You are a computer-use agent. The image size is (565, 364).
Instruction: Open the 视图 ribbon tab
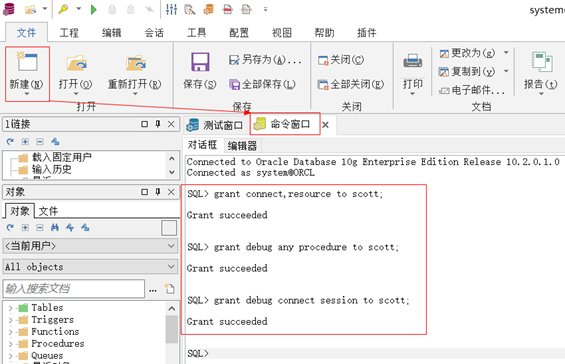[281, 33]
